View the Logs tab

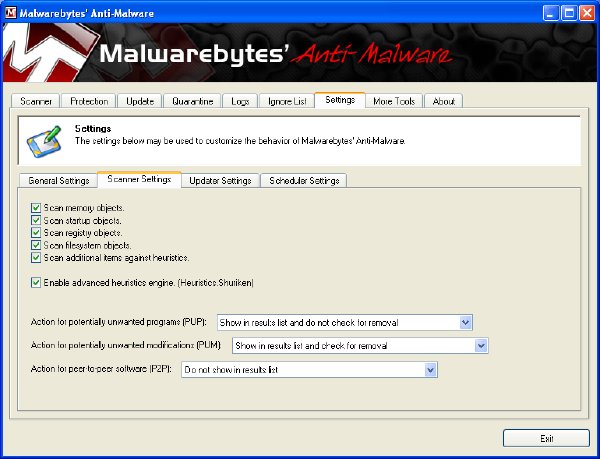[x=240, y=101]
